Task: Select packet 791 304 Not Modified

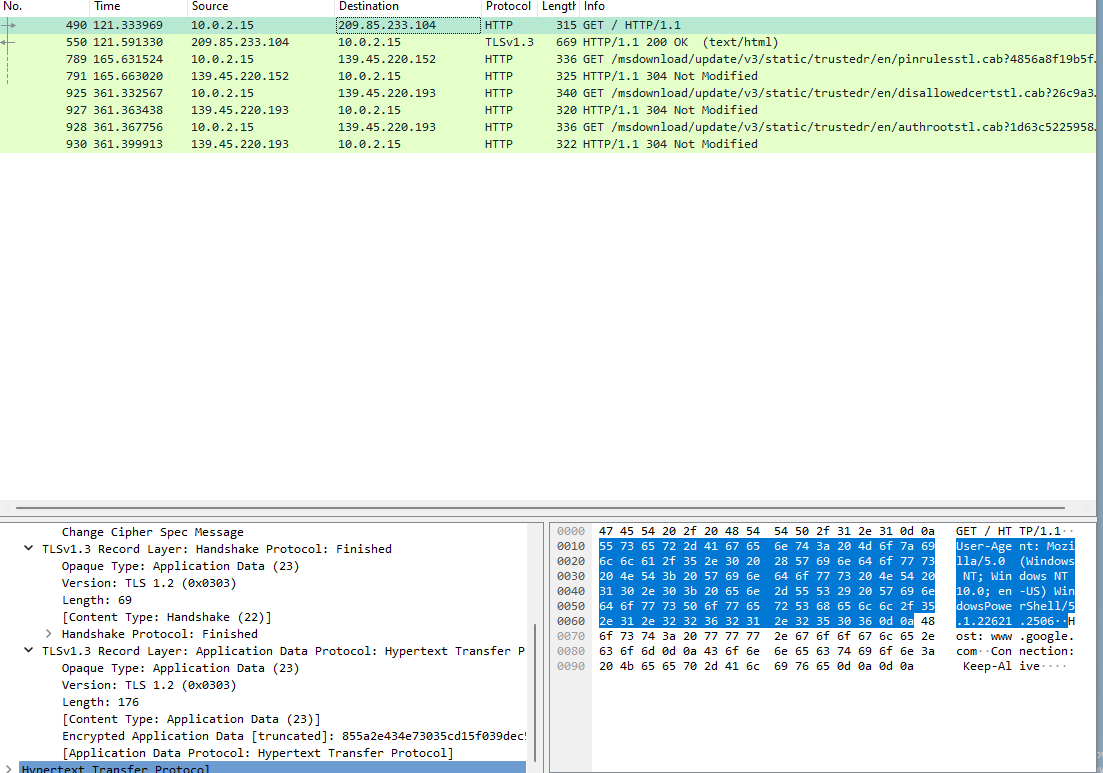Action: point(548,76)
